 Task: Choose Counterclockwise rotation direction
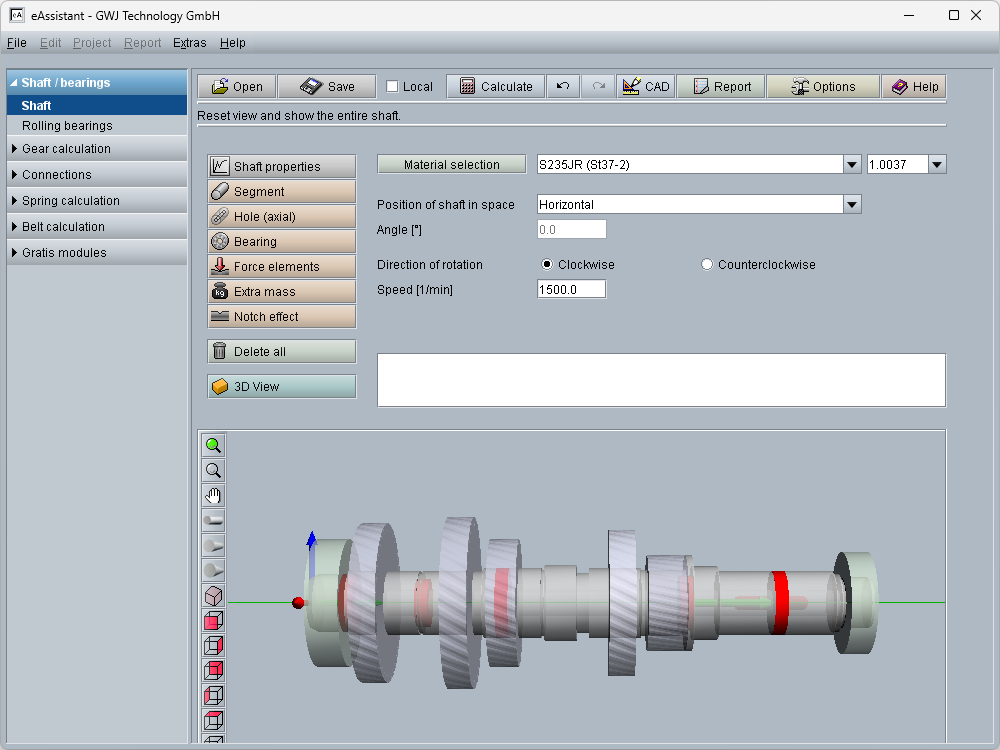[x=707, y=265]
